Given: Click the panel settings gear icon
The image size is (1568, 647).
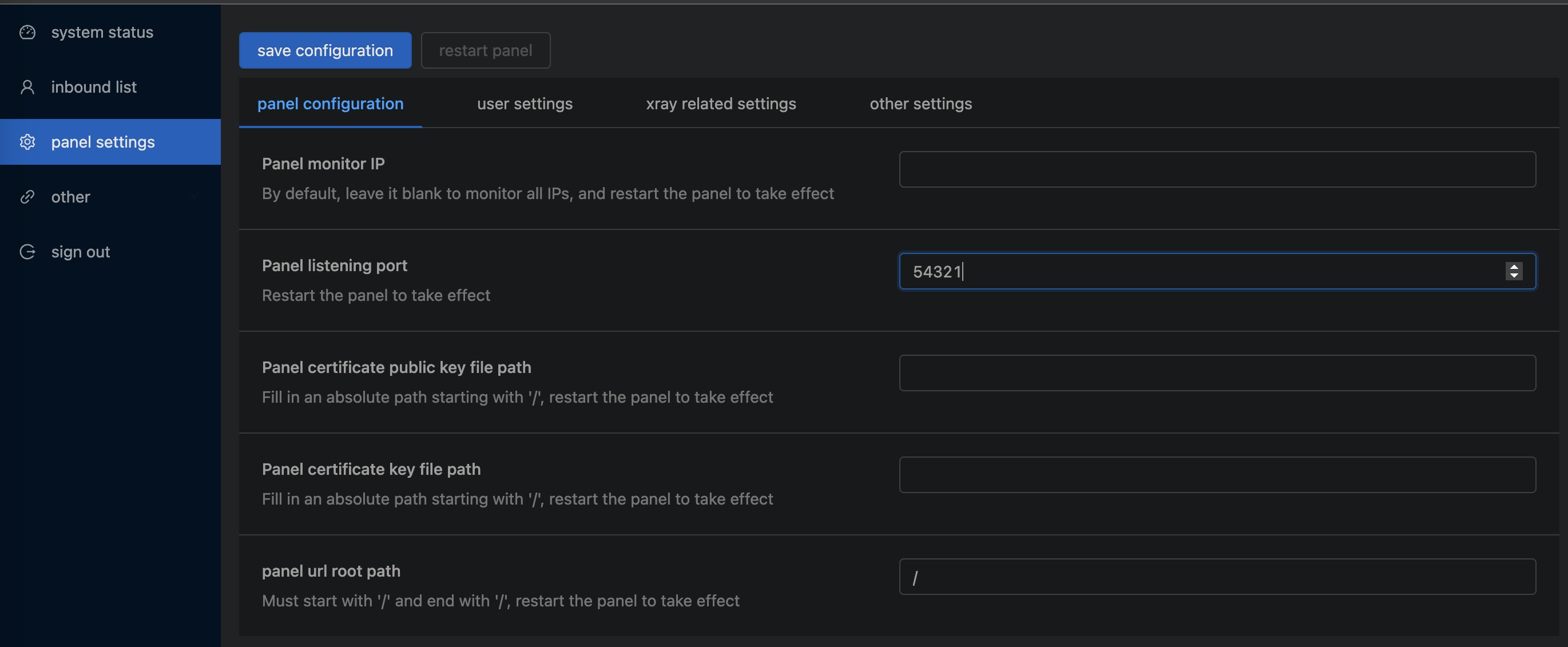Looking at the screenshot, I should point(28,142).
